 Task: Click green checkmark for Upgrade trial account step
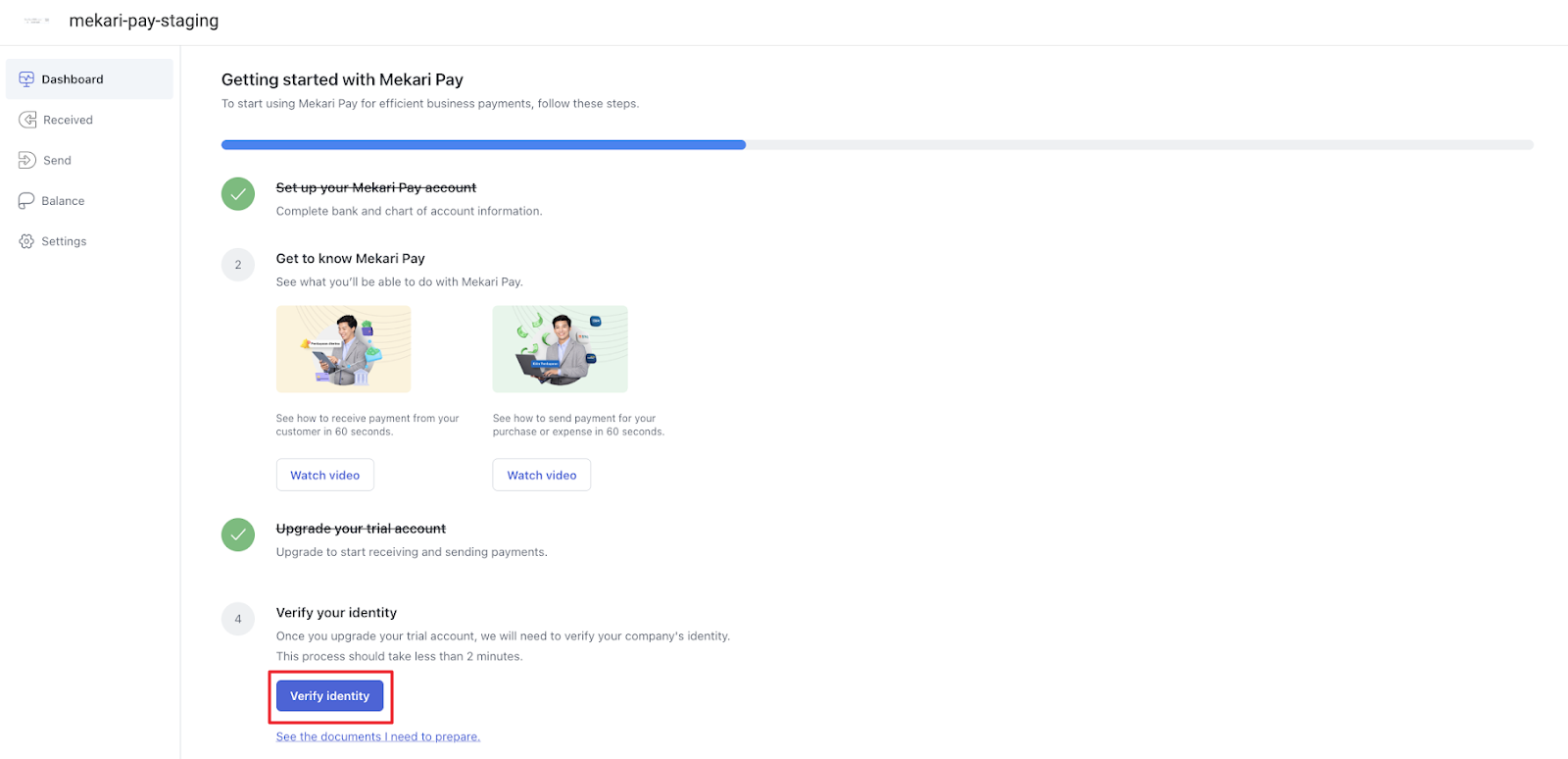238,534
